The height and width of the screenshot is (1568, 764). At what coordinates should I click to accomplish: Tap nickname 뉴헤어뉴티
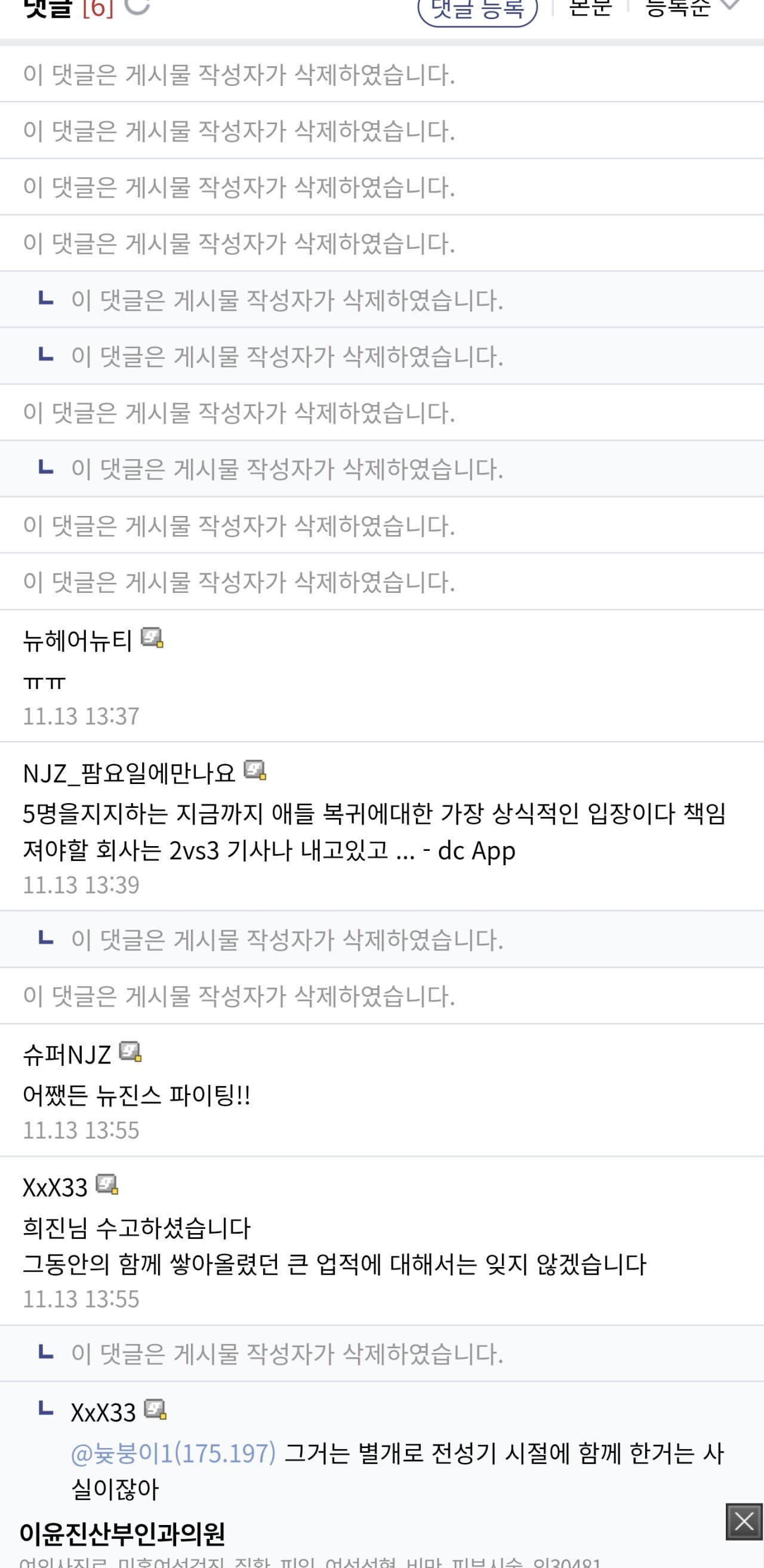pos(77,640)
